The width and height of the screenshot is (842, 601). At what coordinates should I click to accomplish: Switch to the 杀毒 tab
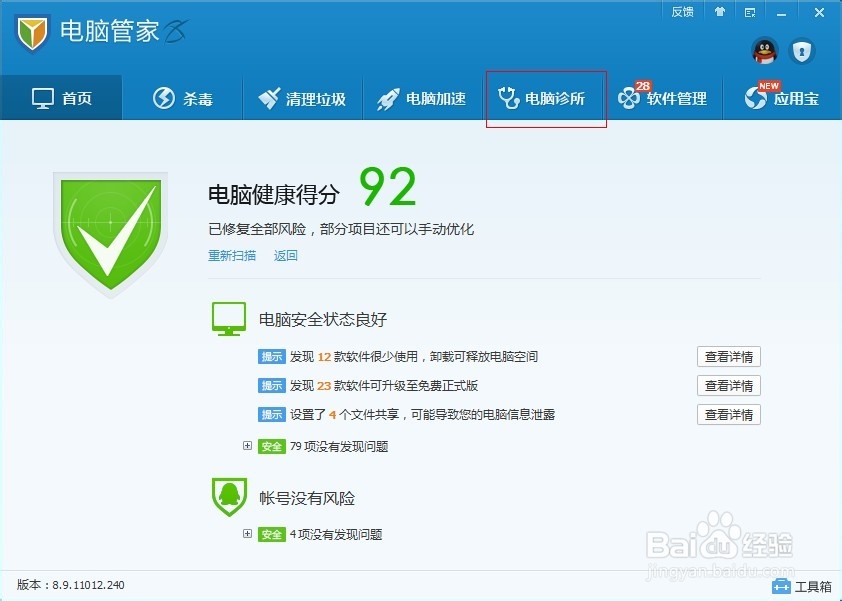click(x=183, y=98)
